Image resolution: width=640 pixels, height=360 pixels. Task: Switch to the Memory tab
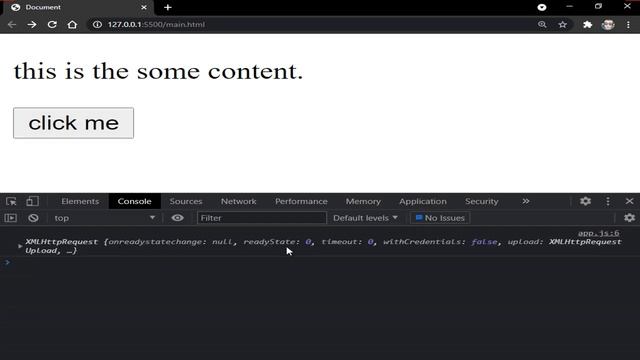(x=363, y=201)
